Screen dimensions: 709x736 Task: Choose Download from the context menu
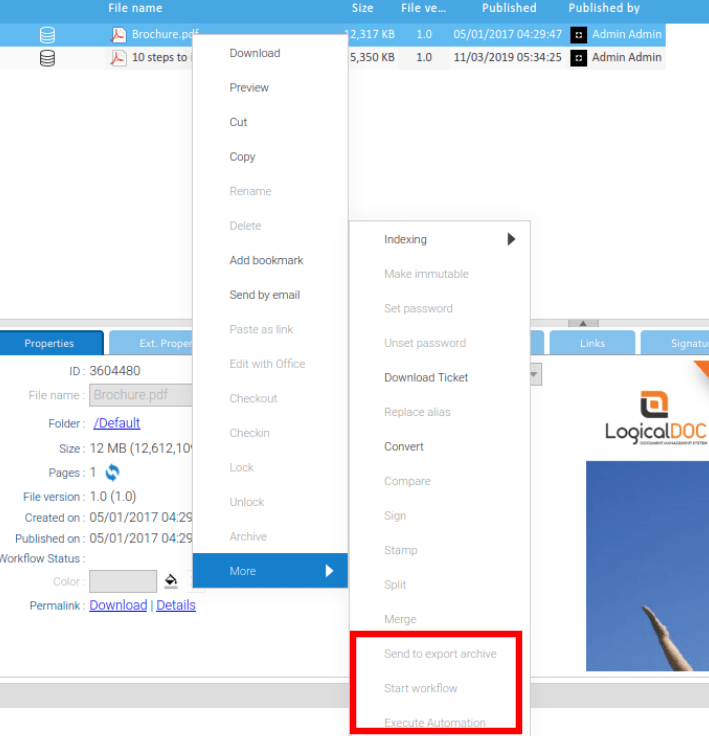255,53
